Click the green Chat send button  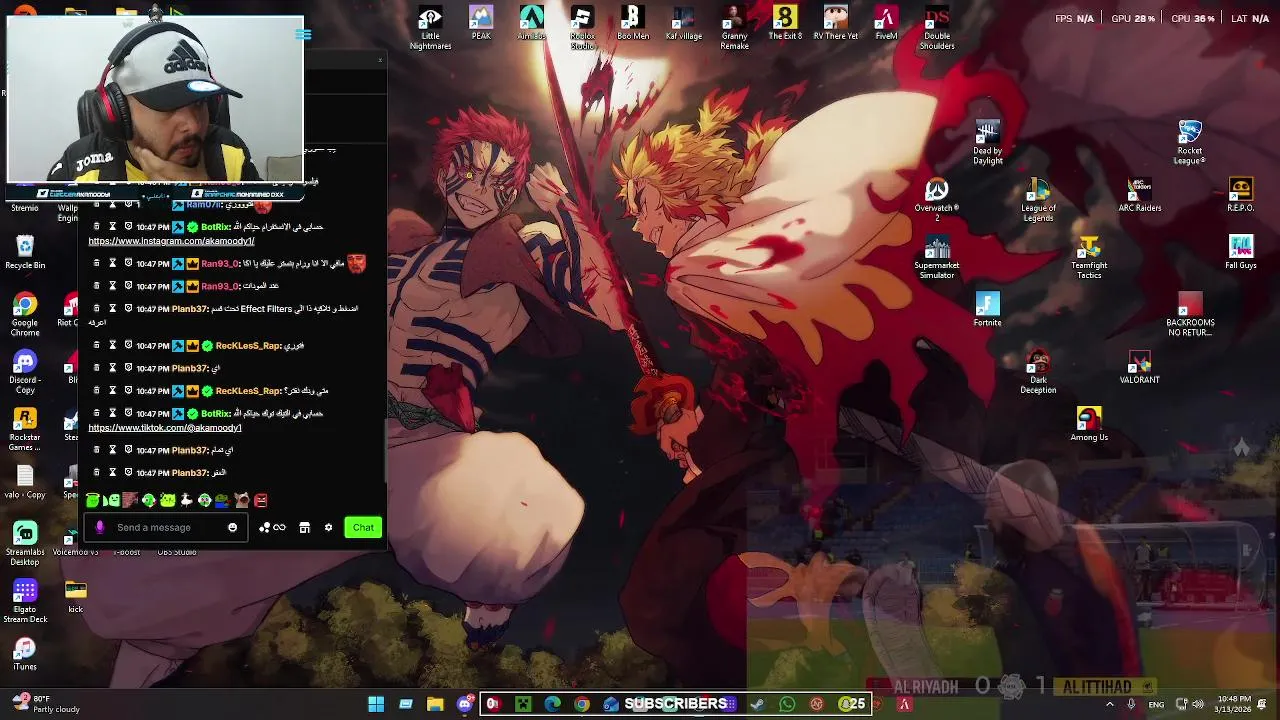click(363, 527)
